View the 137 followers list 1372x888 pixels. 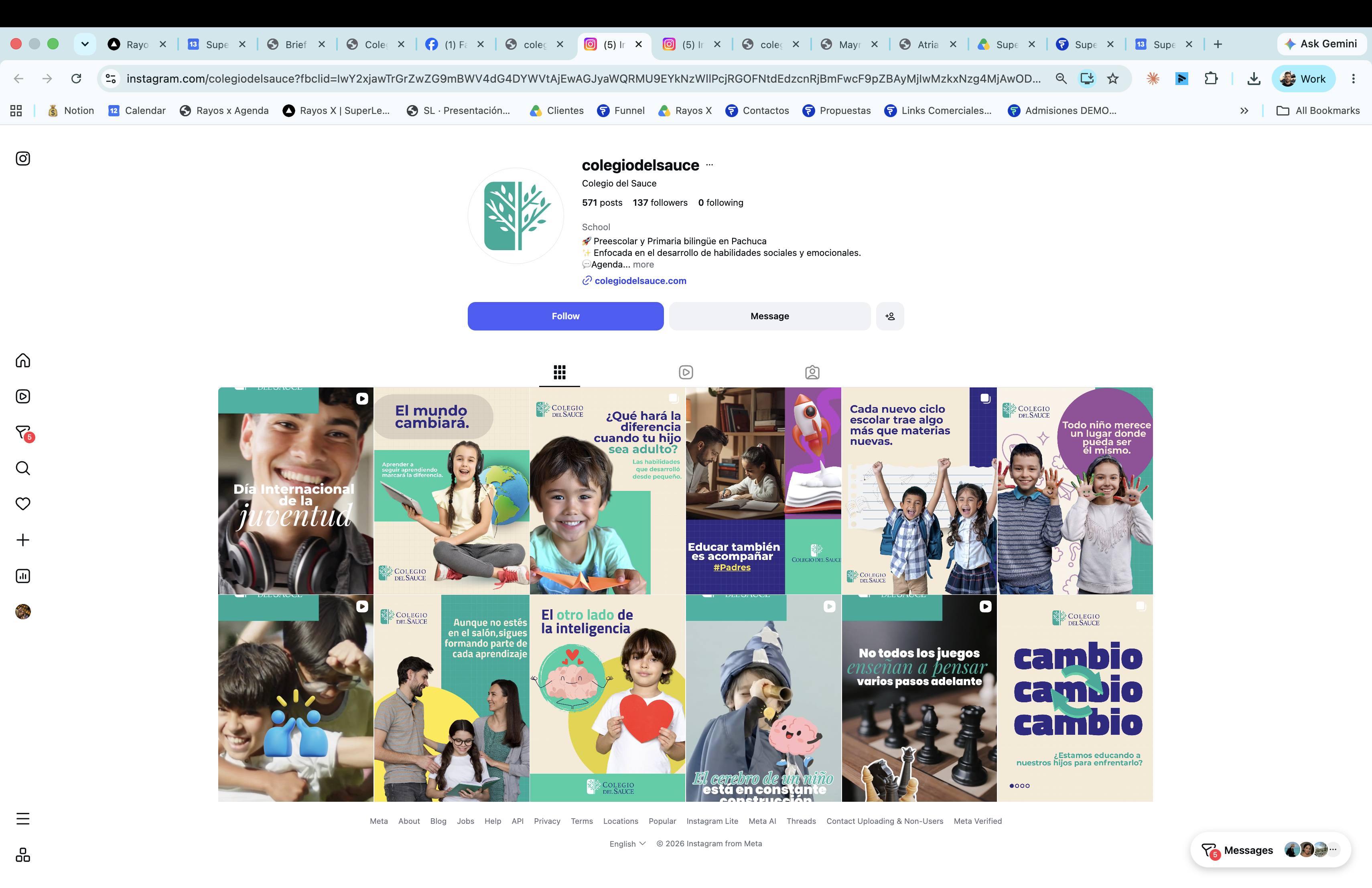tap(660, 203)
